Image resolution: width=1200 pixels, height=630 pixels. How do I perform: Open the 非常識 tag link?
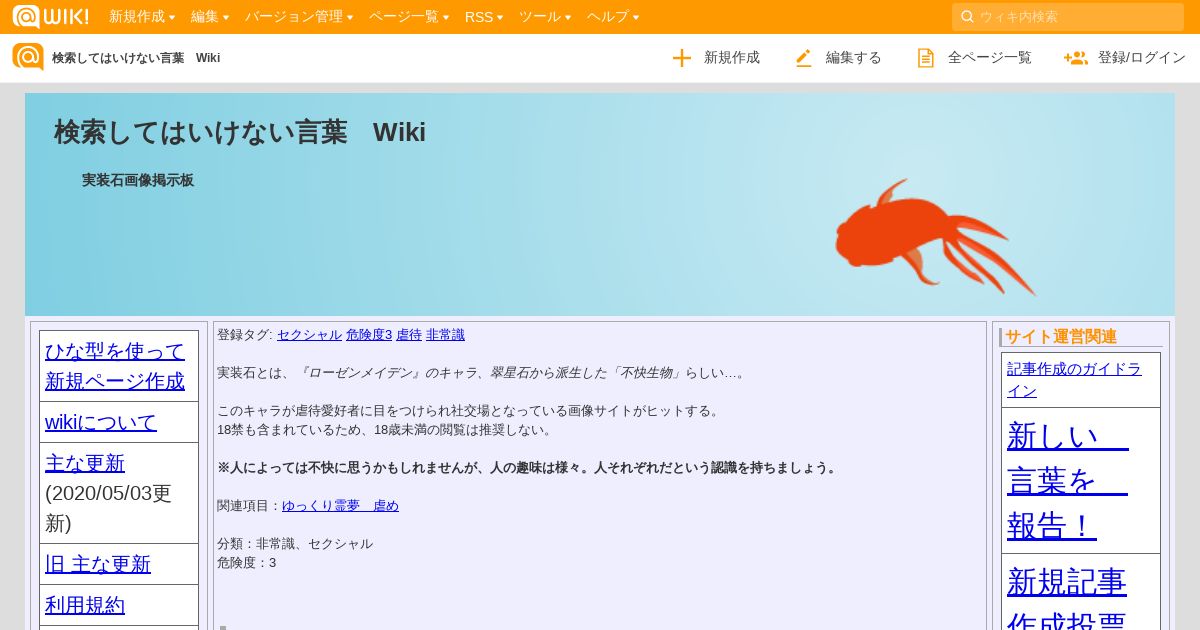click(445, 335)
